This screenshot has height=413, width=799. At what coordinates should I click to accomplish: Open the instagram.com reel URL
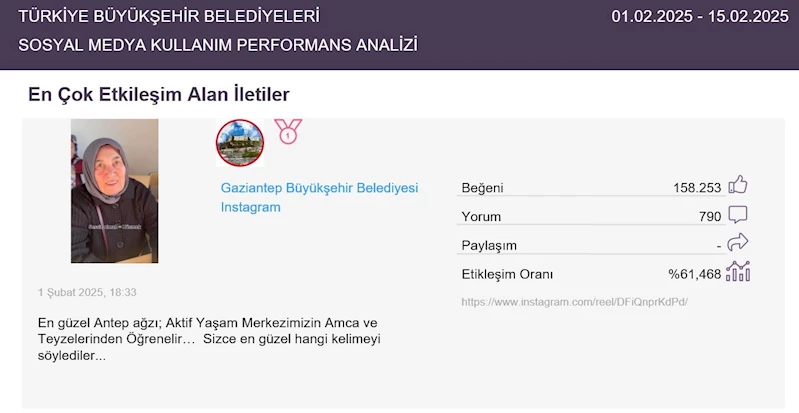(574, 301)
